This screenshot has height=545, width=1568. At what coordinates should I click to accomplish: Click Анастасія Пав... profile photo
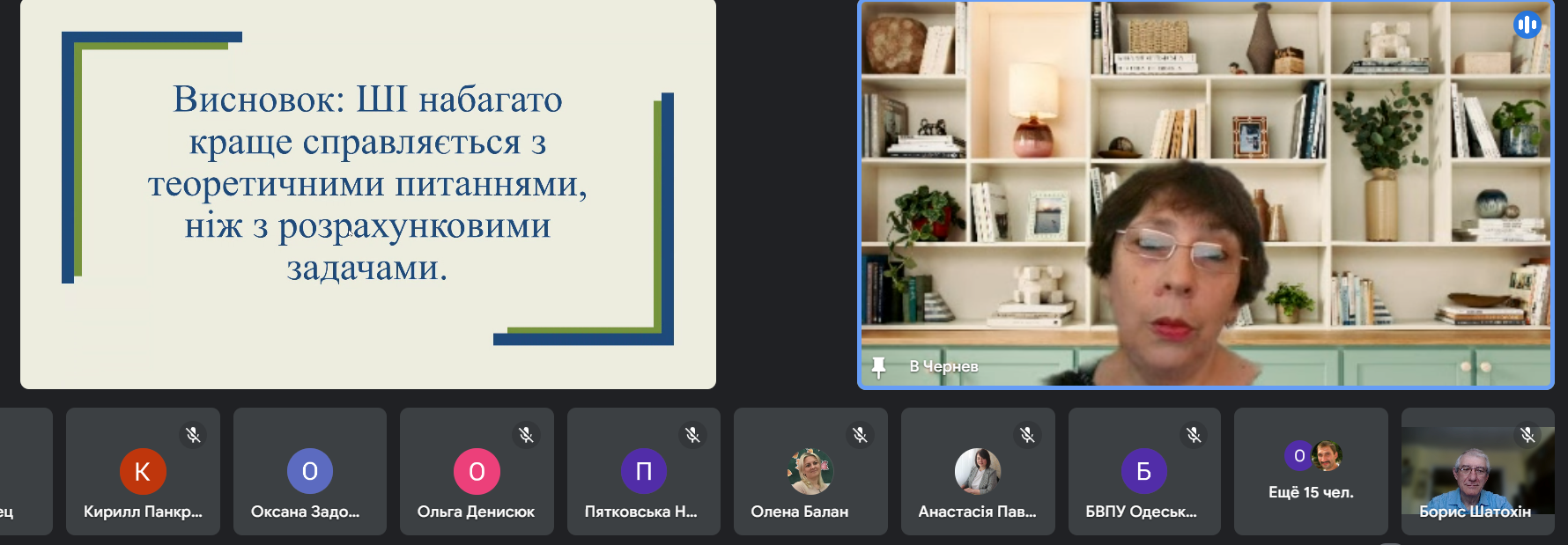point(978,471)
